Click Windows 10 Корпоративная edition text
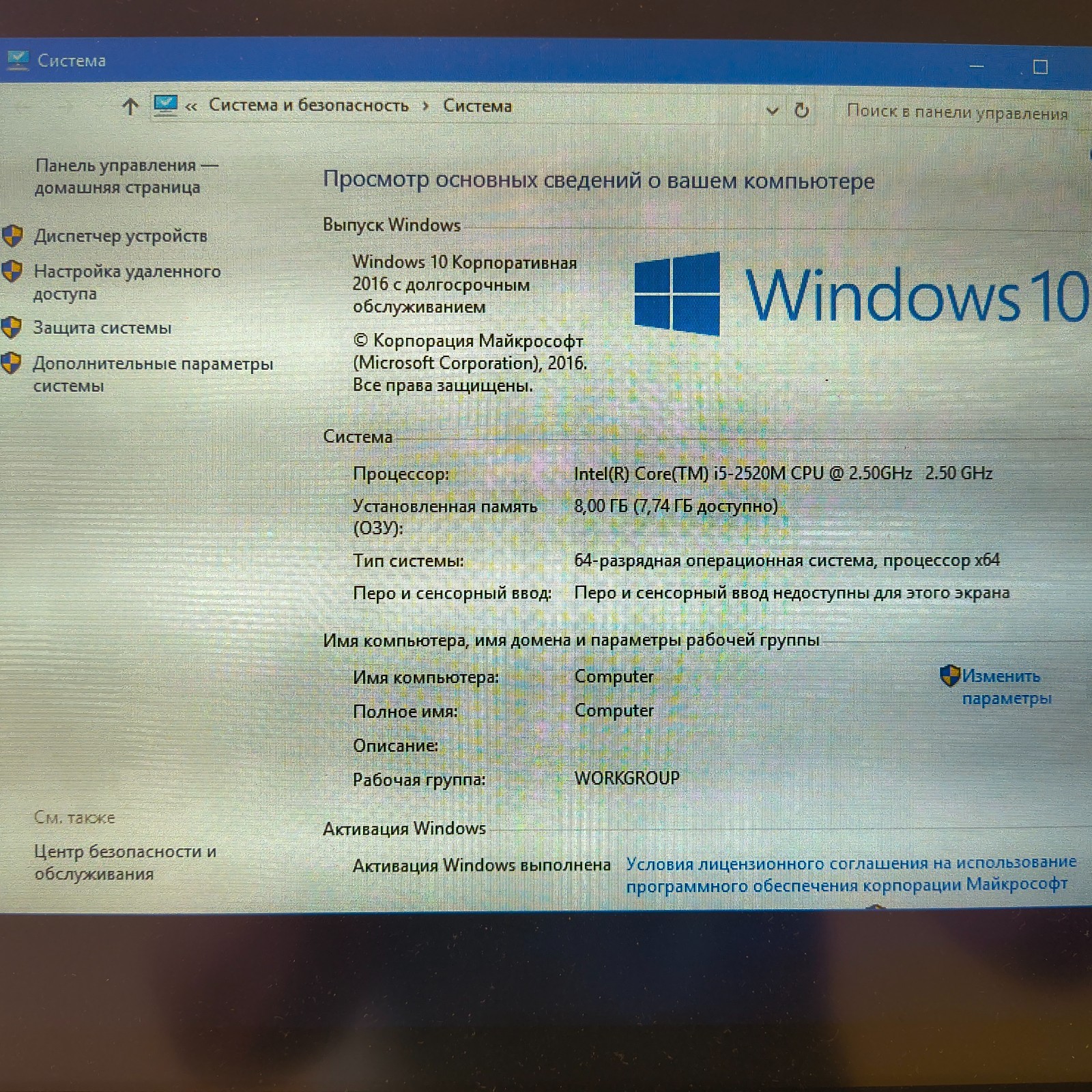 [465, 285]
